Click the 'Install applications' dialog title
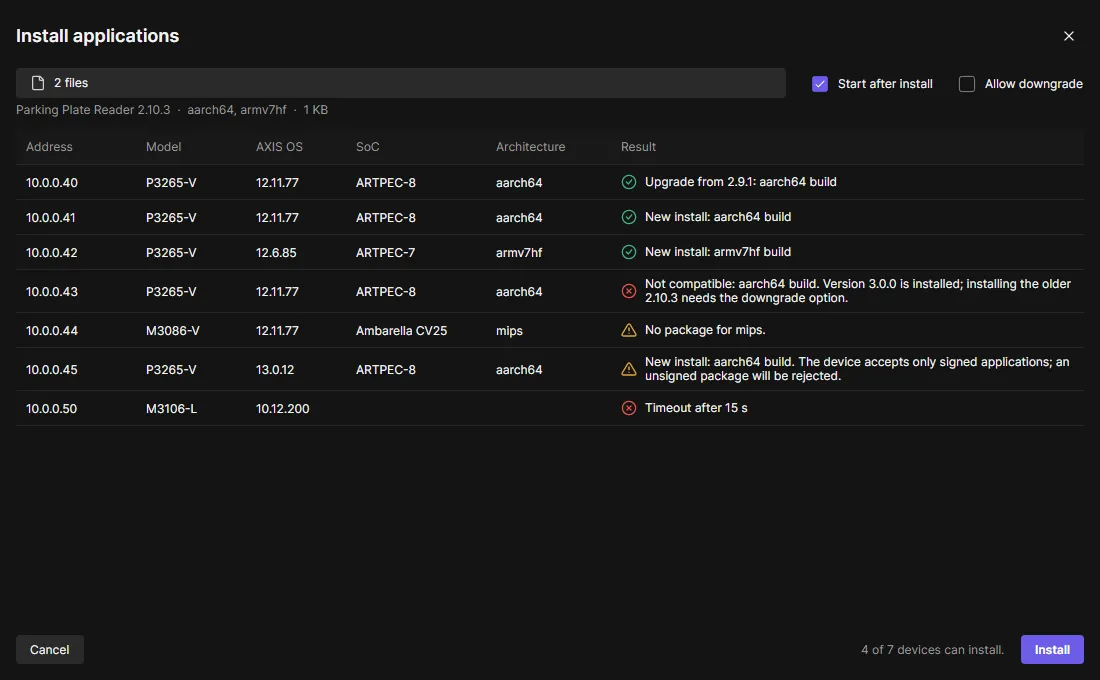The height and width of the screenshot is (680, 1100). [98, 36]
